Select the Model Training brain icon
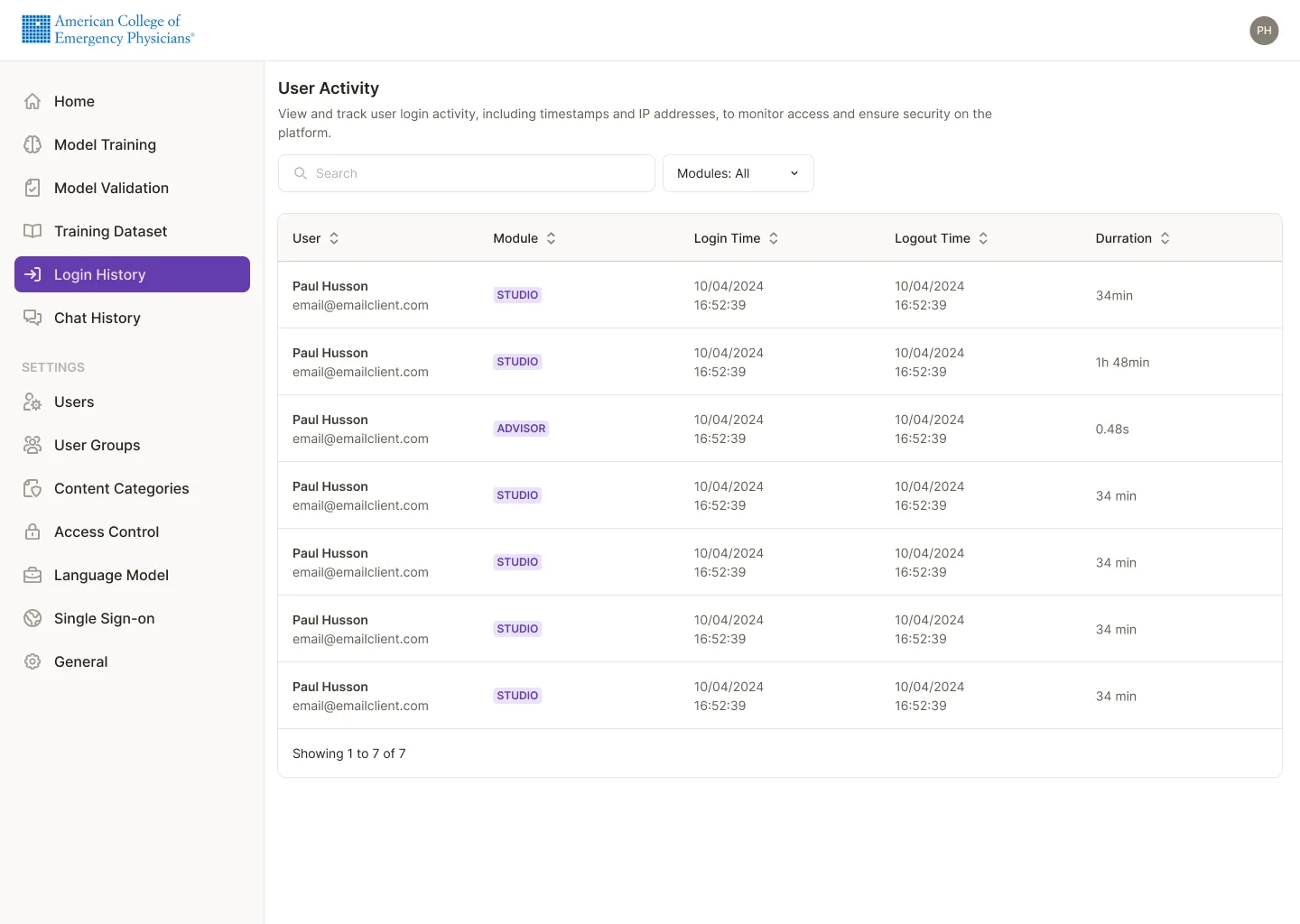The height and width of the screenshot is (924, 1300). coord(32,144)
